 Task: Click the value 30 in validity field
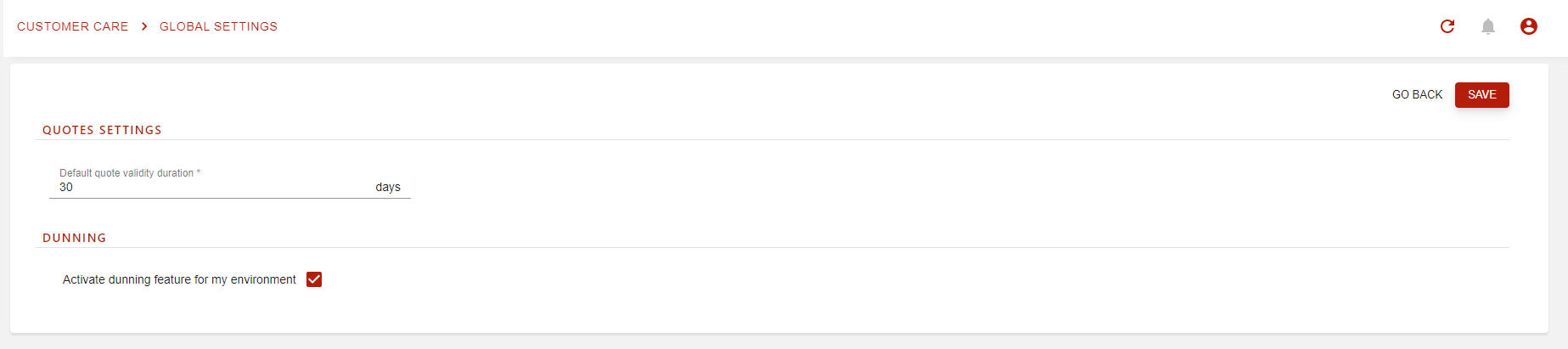point(66,187)
